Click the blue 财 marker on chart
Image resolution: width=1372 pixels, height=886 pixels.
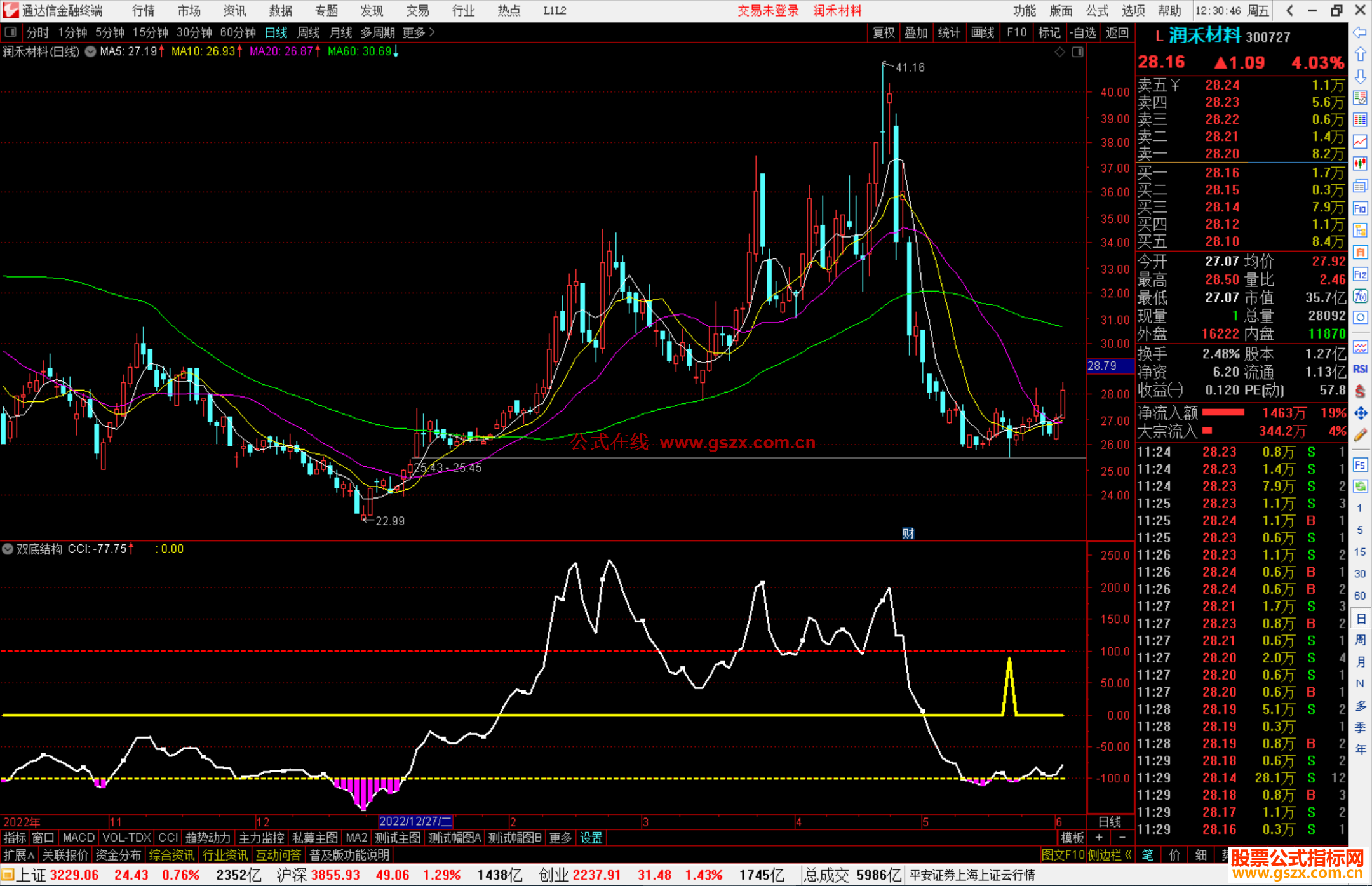pyautogui.click(x=908, y=534)
